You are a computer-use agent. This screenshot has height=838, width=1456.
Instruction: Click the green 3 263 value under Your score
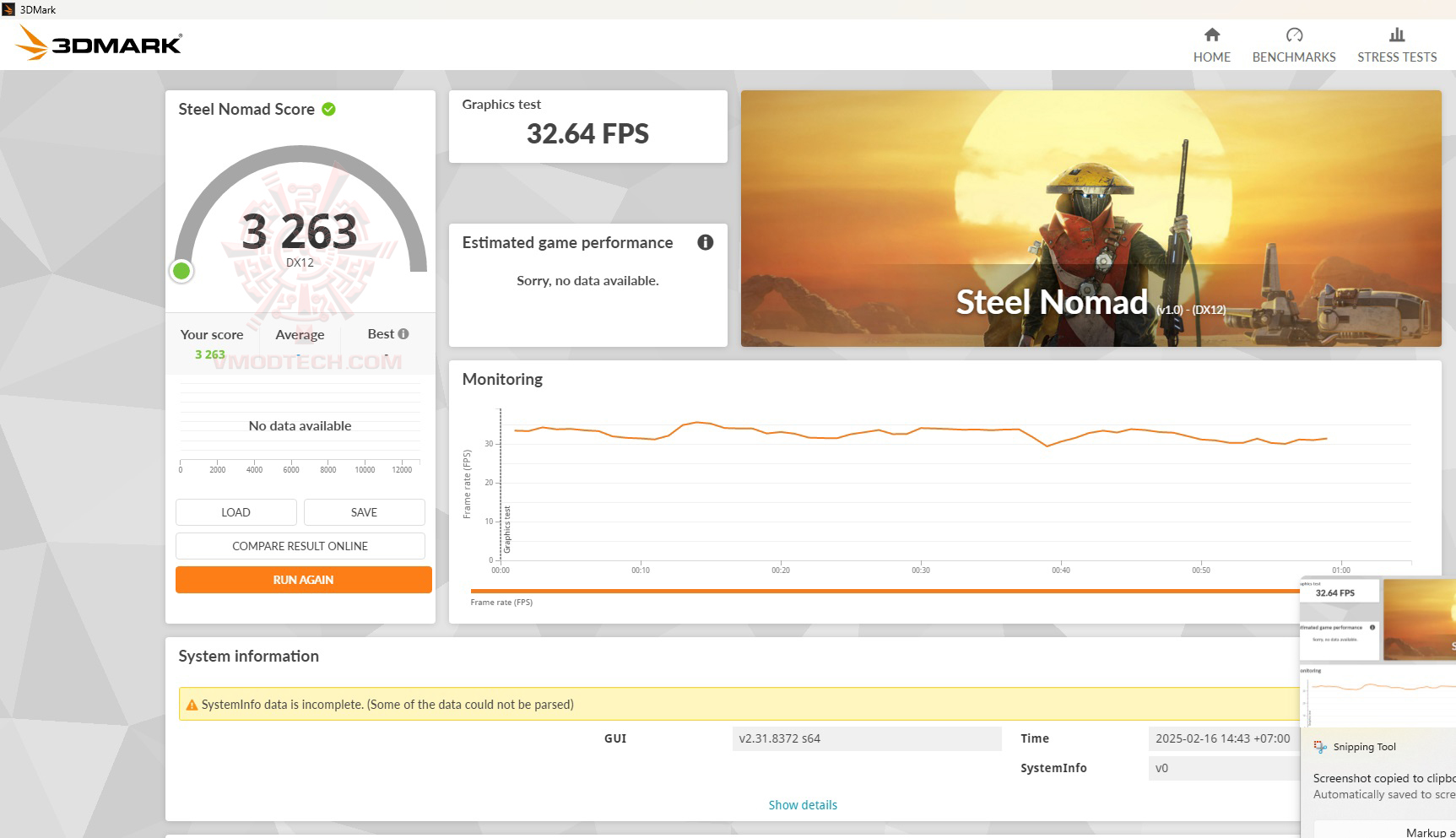pyautogui.click(x=210, y=354)
